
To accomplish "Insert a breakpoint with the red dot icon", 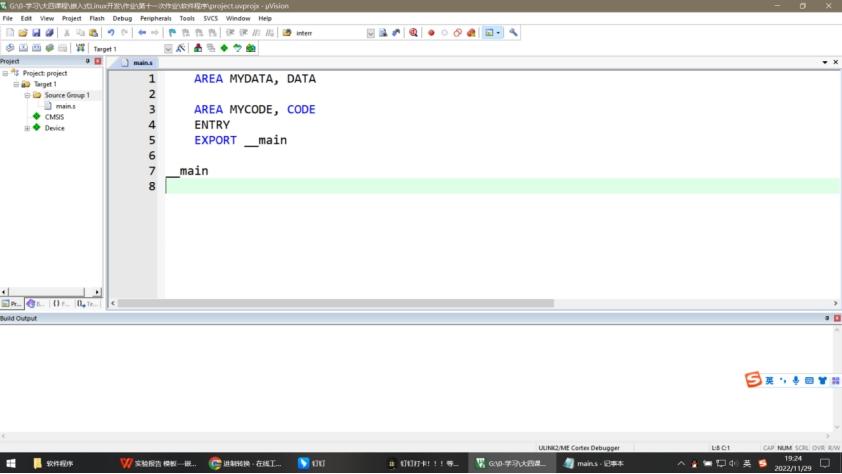I will (x=431, y=33).
